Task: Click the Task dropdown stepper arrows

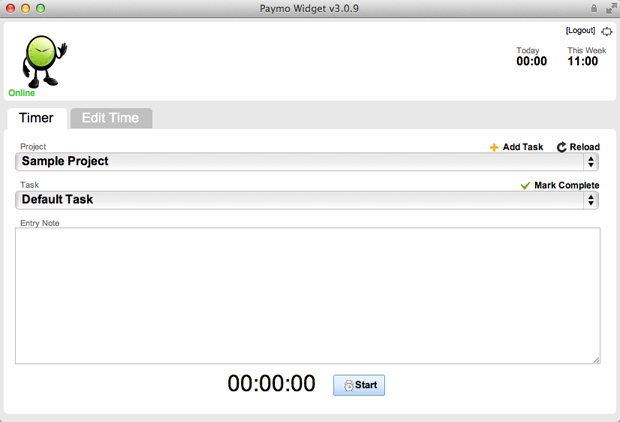Action: pos(591,200)
